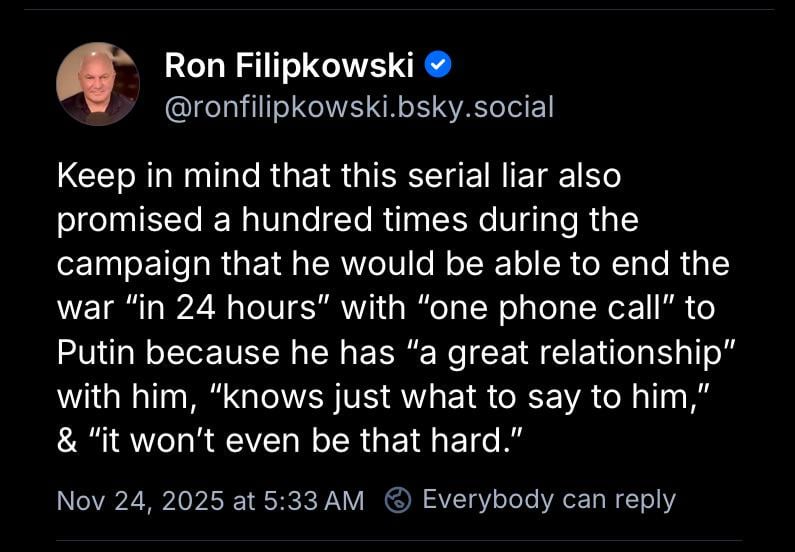Click the globe icon beside reply setting

point(399,499)
